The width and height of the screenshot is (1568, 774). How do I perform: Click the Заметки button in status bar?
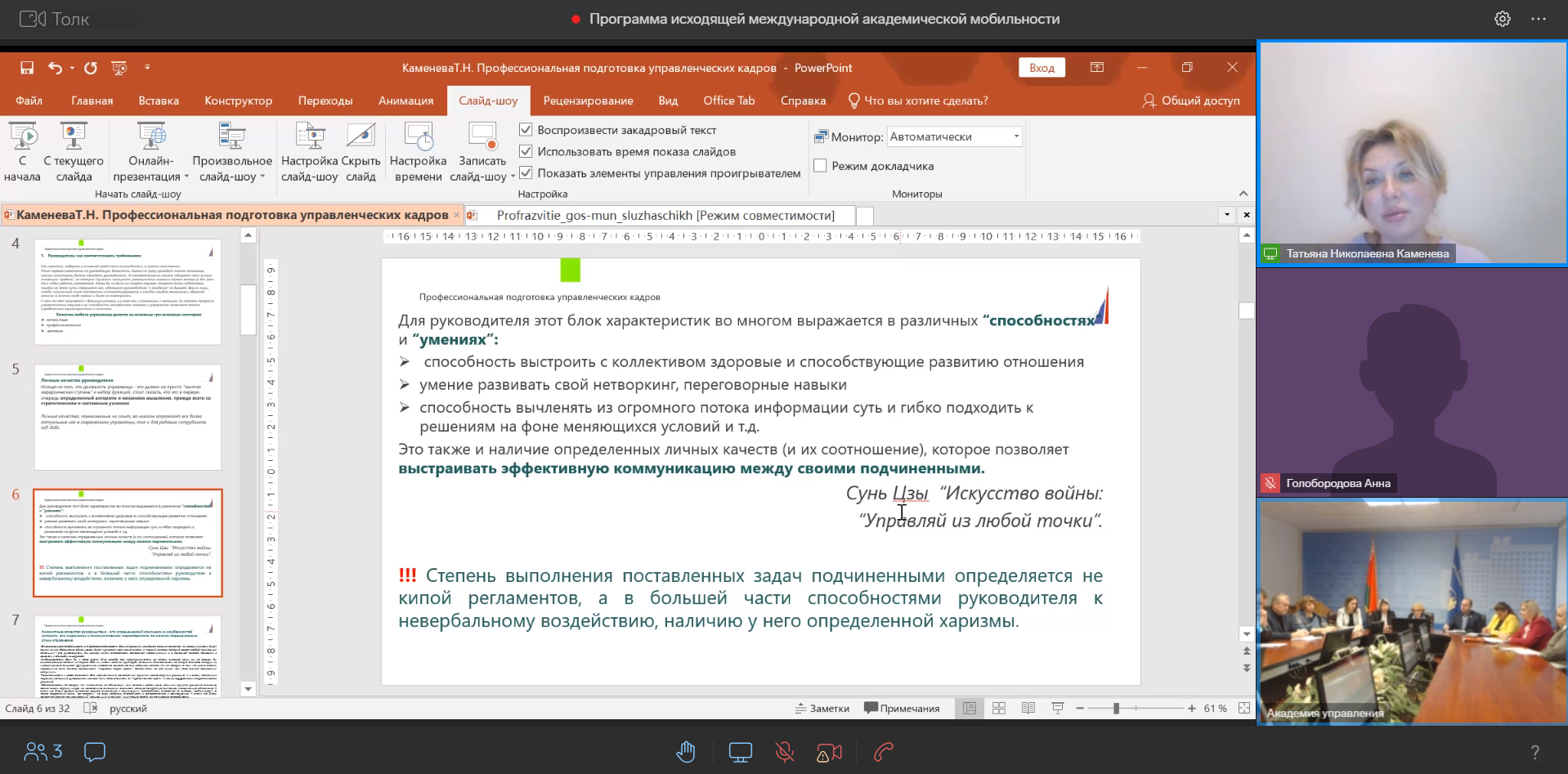[822, 709]
